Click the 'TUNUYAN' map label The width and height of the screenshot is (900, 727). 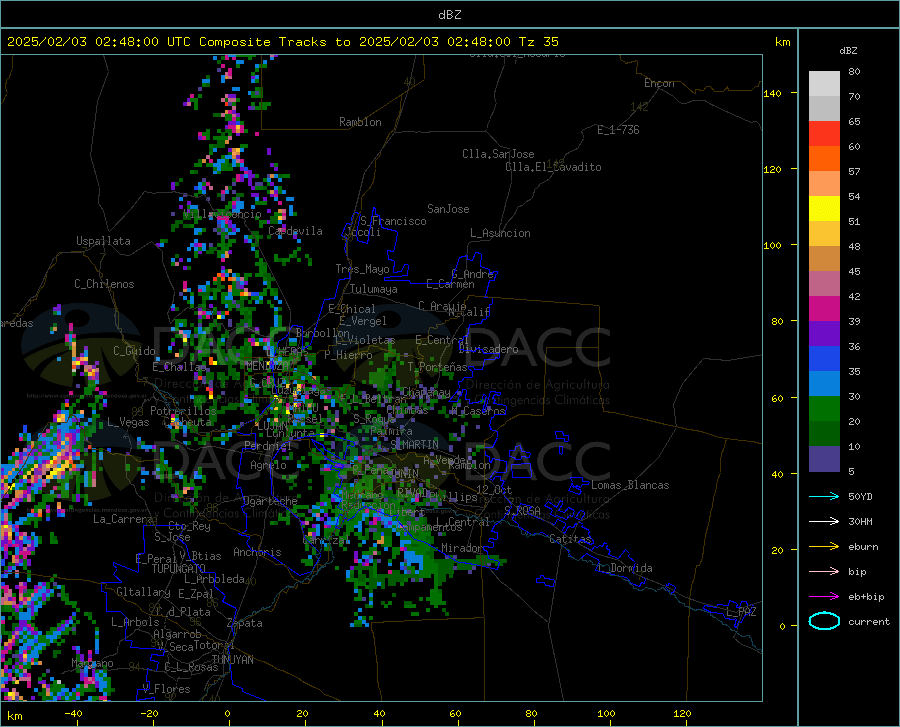coord(232,660)
